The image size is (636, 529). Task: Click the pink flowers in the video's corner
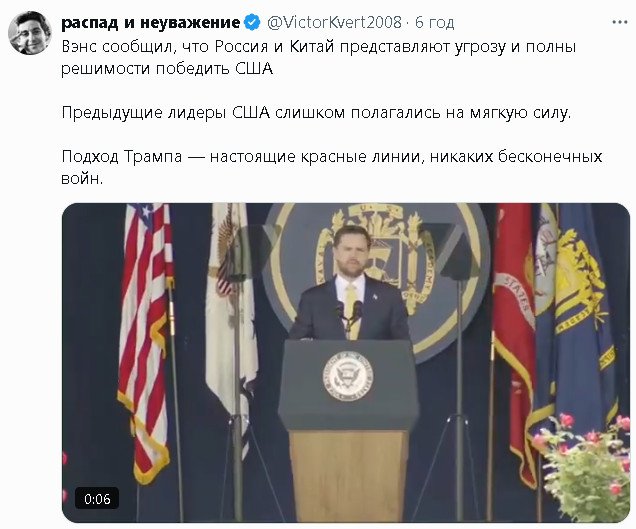pyautogui.click(x=582, y=467)
